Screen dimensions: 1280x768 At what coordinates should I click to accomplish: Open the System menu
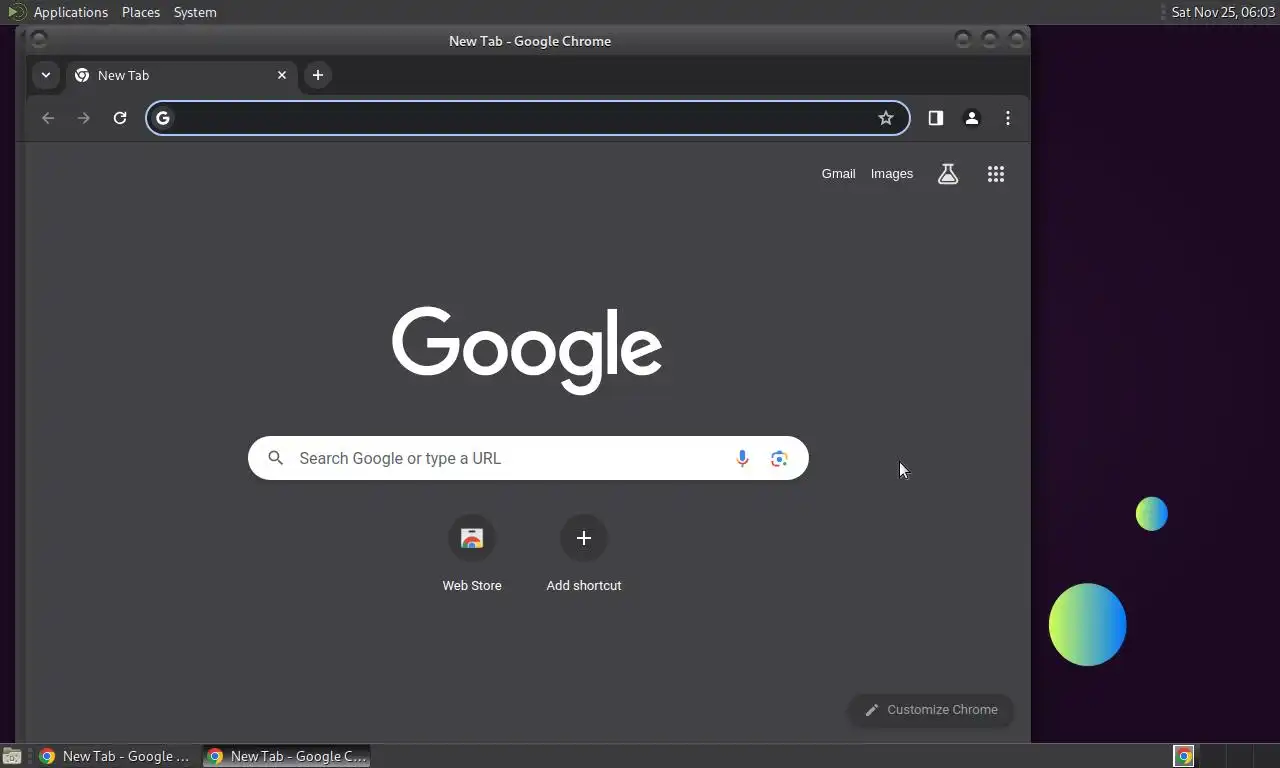tap(195, 12)
